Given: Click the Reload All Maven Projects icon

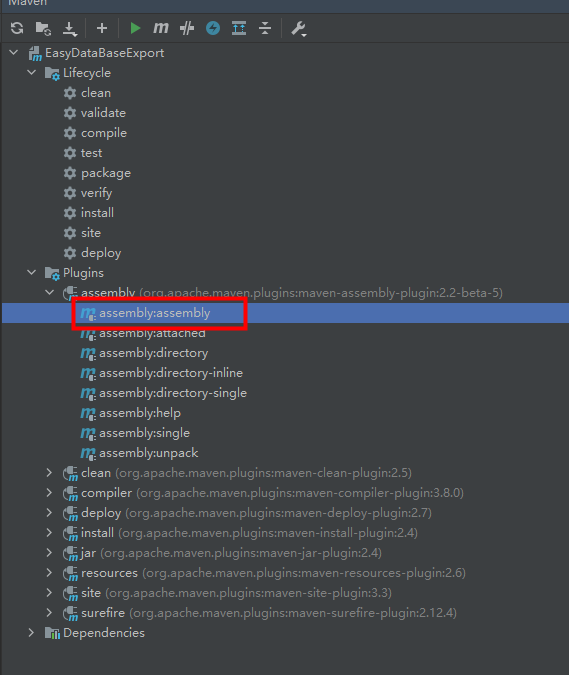Looking at the screenshot, I should click(17, 28).
